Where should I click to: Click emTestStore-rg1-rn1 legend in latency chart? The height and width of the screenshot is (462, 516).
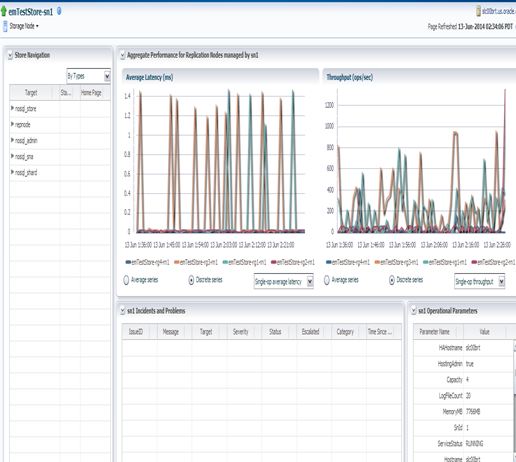244,262
